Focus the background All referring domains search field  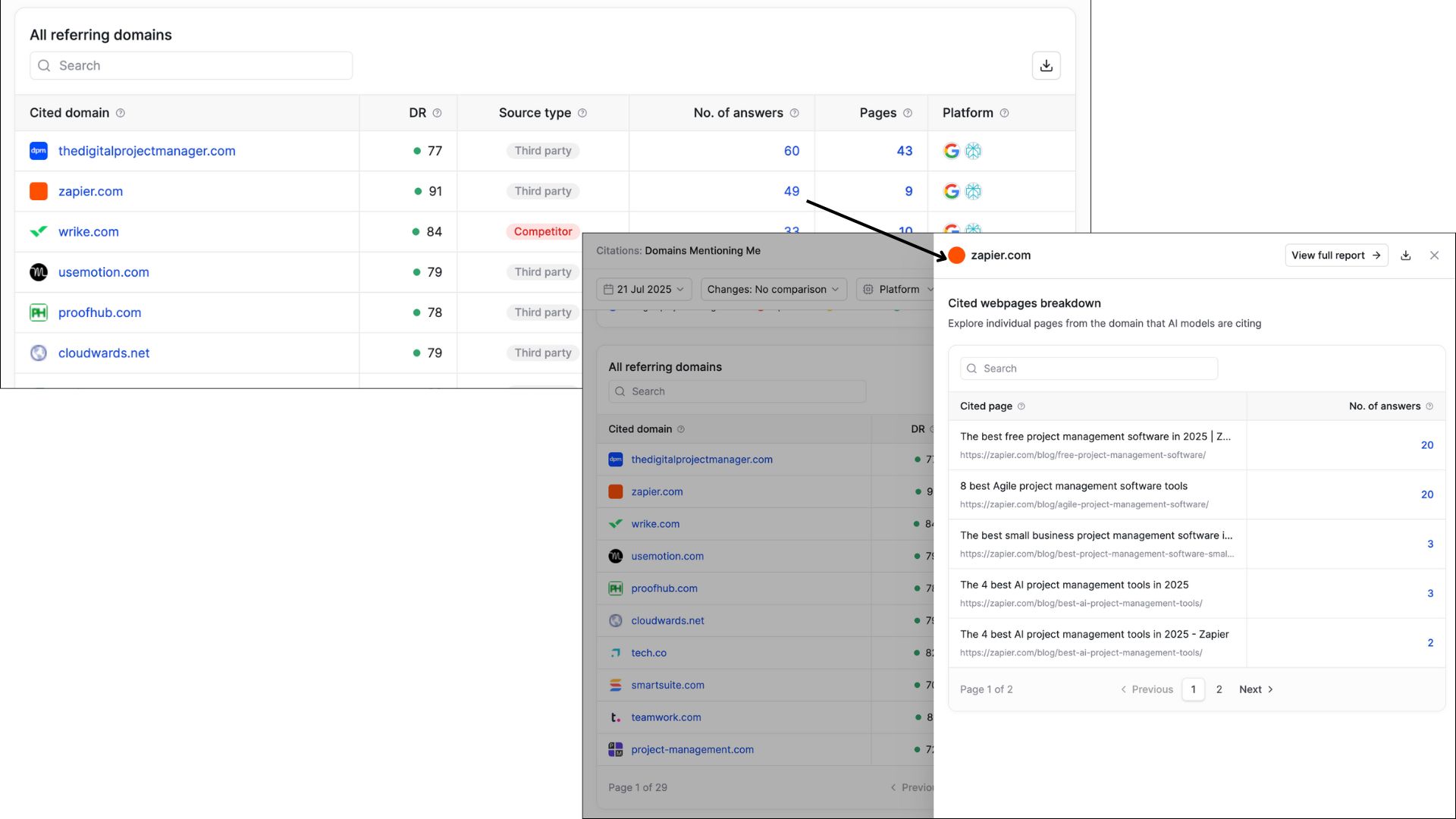tap(737, 391)
